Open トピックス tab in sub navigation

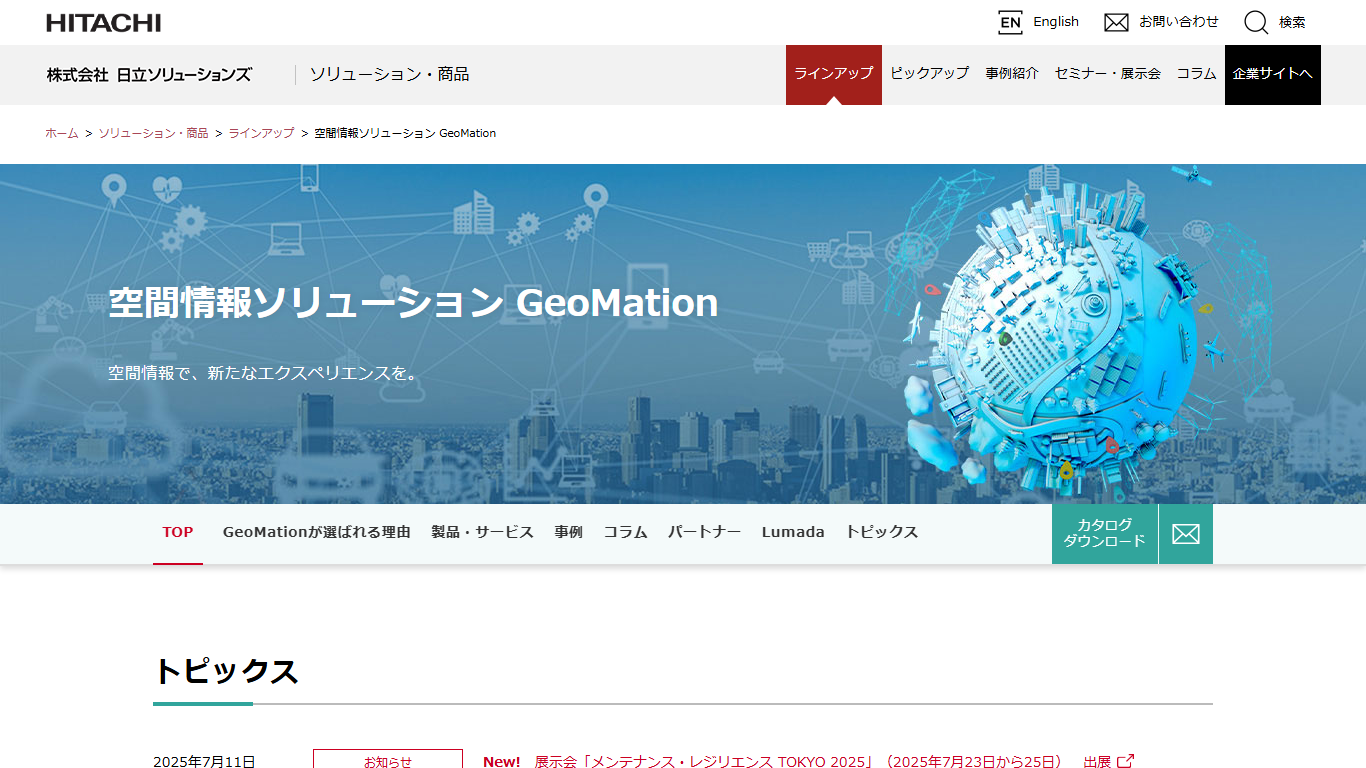[881, 533]
